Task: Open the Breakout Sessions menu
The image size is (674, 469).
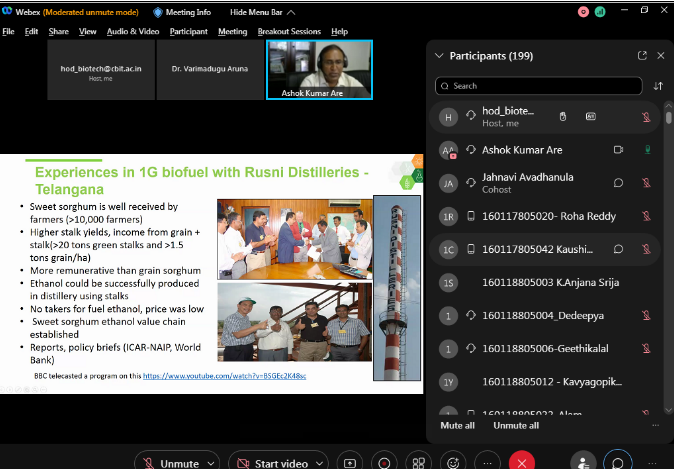Action: coord(289,31)
